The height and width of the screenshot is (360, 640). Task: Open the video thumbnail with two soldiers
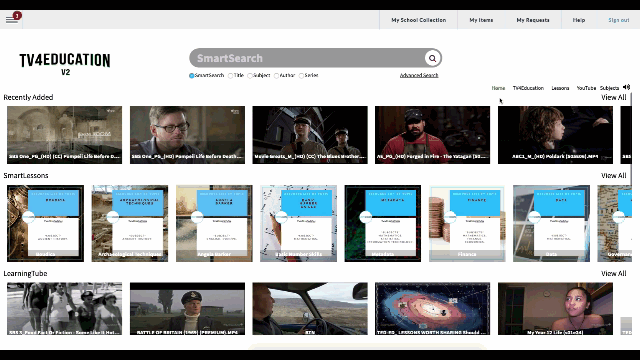tap(310, 135)
